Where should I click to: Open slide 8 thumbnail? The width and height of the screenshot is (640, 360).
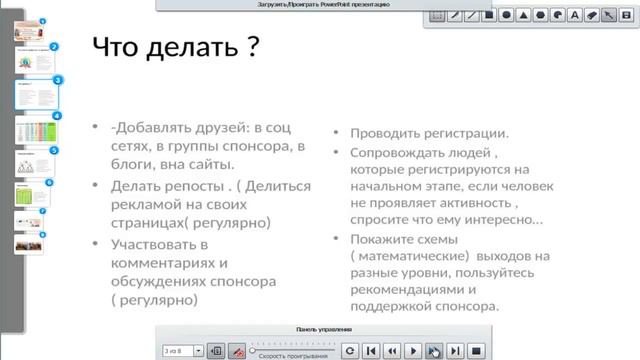click(29, 245)
